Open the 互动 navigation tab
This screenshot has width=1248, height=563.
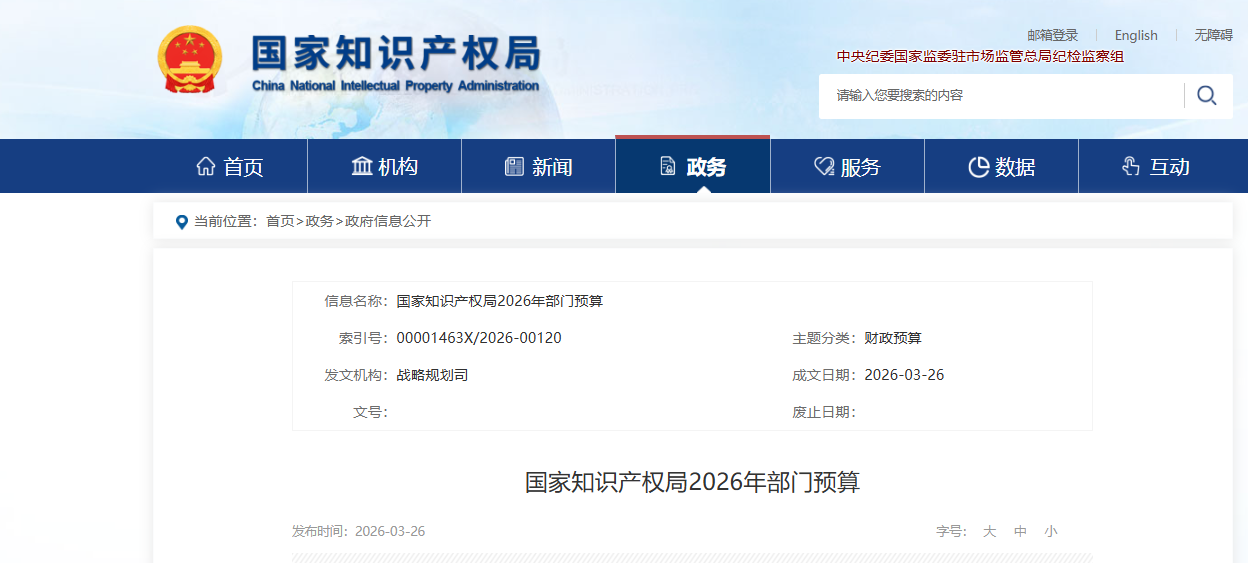[1156, 166]
